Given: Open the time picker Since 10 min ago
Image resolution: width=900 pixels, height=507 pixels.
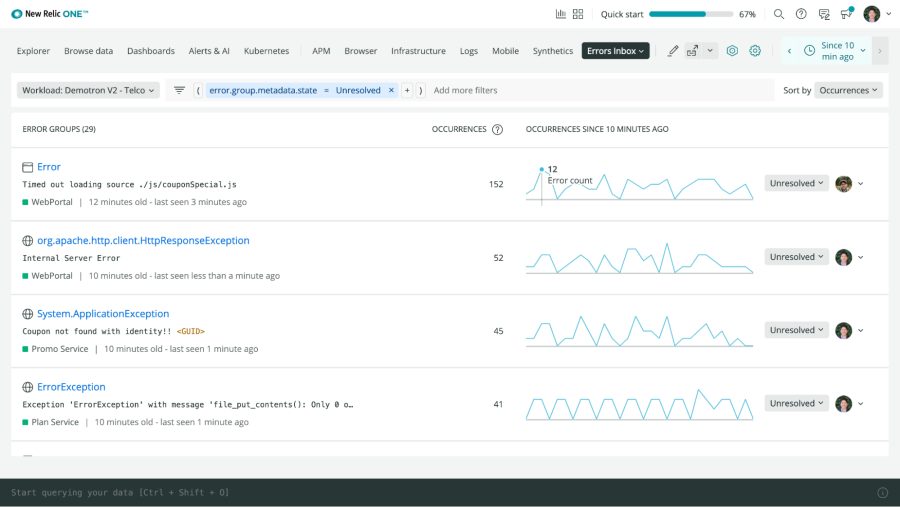Looking at the screenshot, I should tap(835, 51).
